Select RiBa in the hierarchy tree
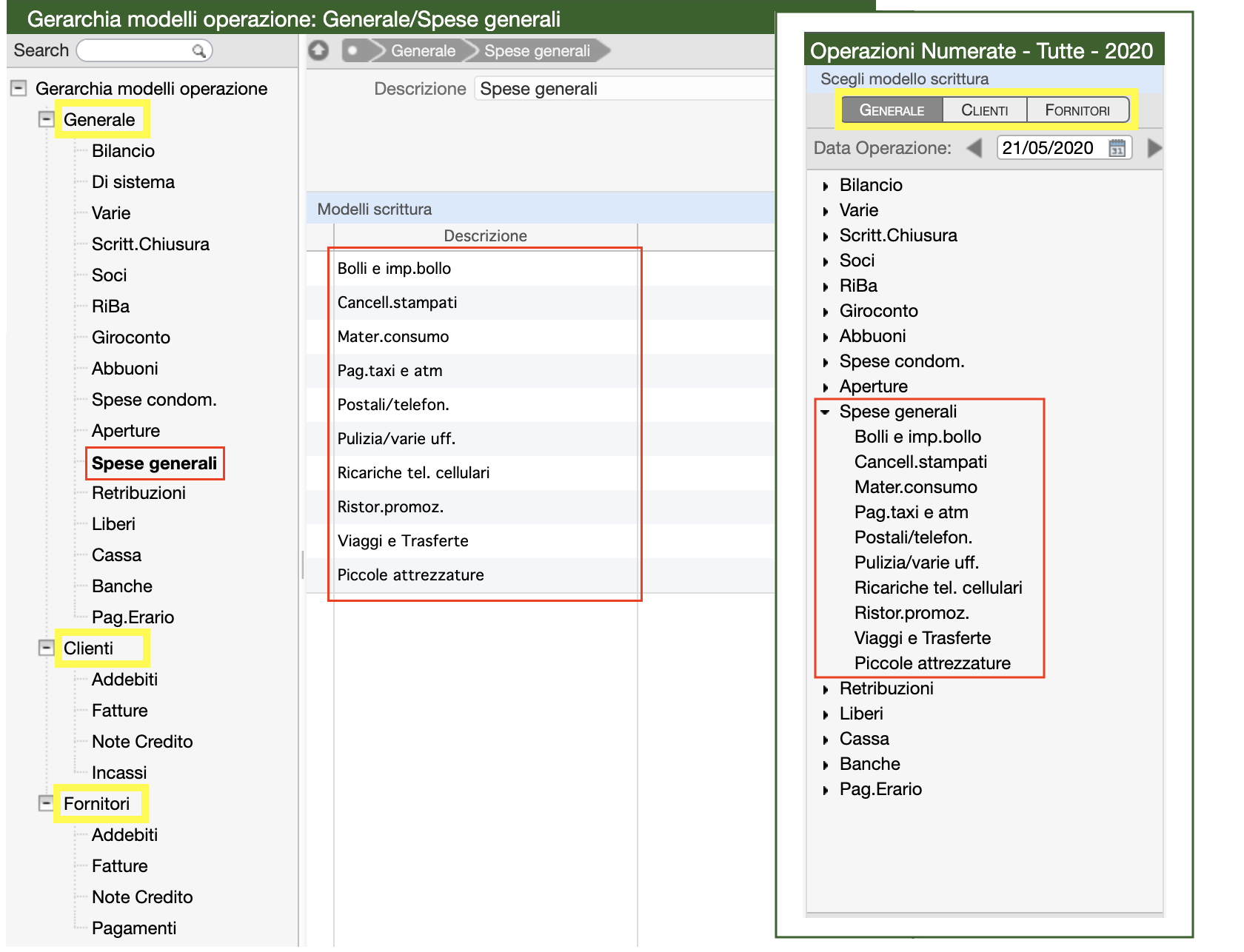The image size is (1244, 952). coord(110,306)
